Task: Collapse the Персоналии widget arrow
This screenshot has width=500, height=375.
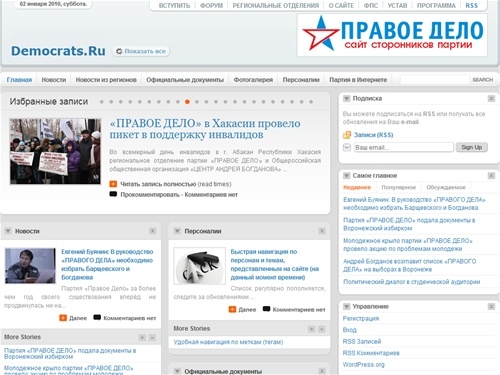Action: tap(178, 231)
